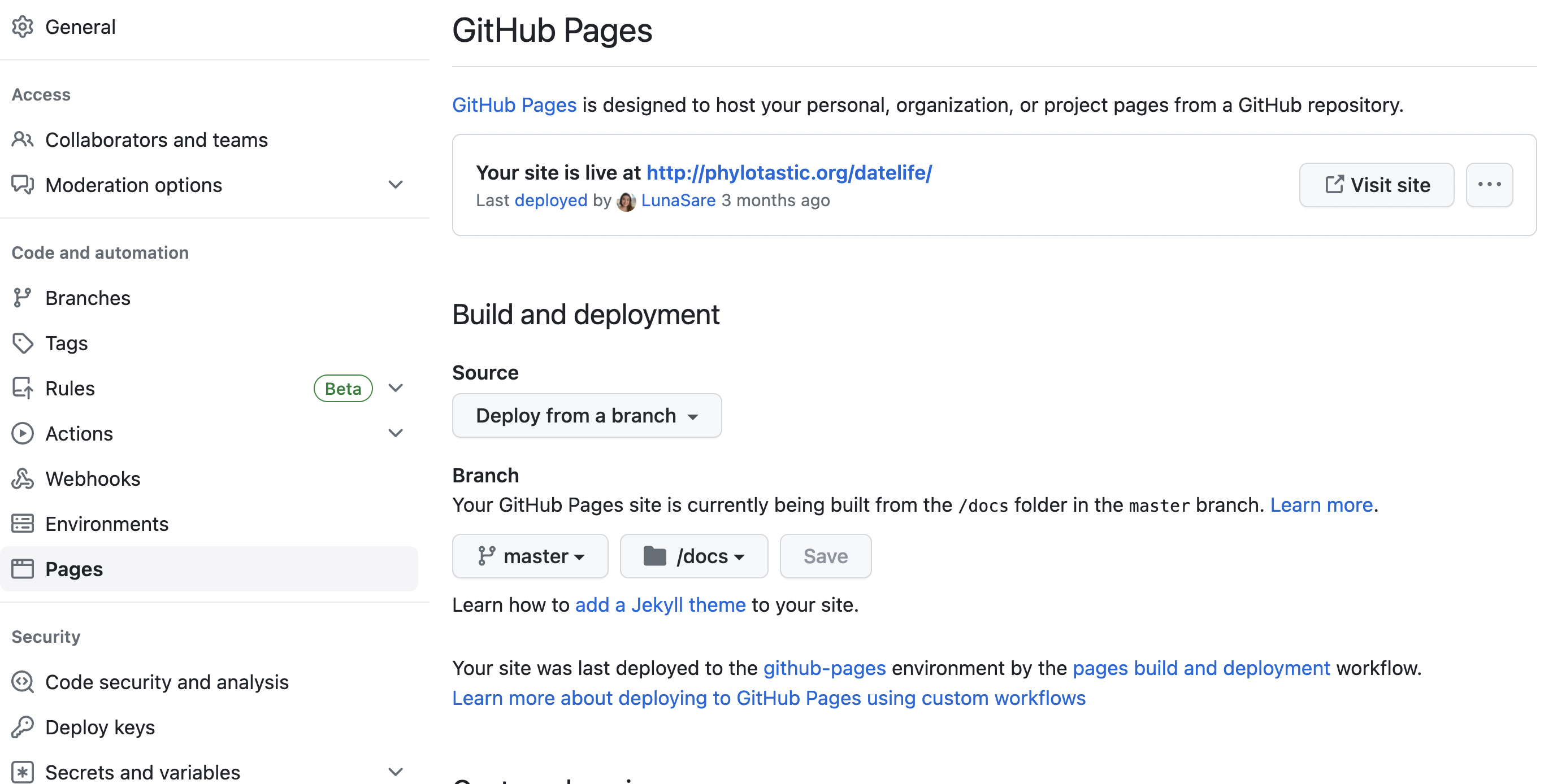Open Branches settings page
The height and width of the screenshot is (784, 1553).
pyautogui.click(x=209, y=298)
